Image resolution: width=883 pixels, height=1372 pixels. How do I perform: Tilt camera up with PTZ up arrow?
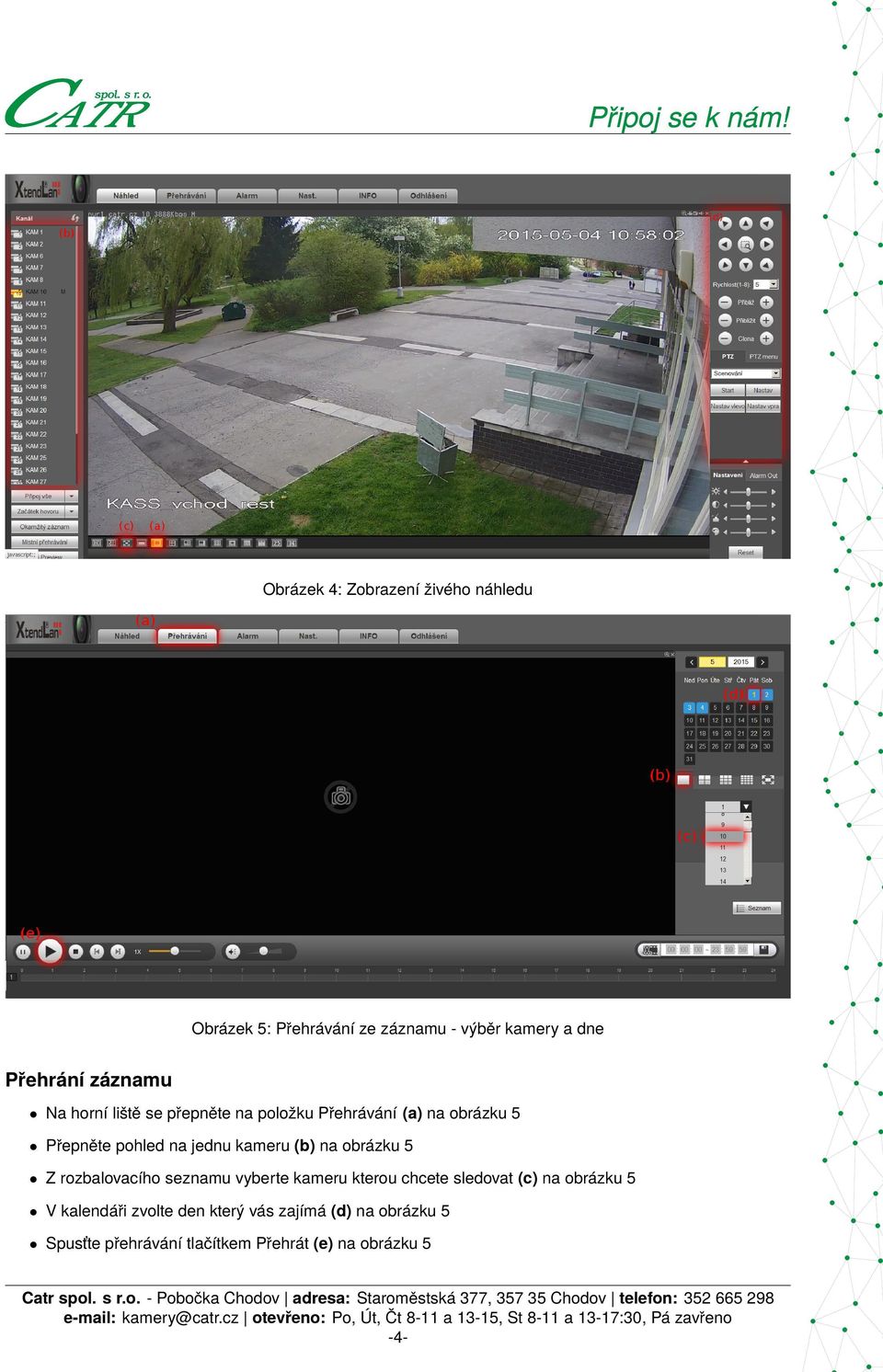(x=746, y=223)
